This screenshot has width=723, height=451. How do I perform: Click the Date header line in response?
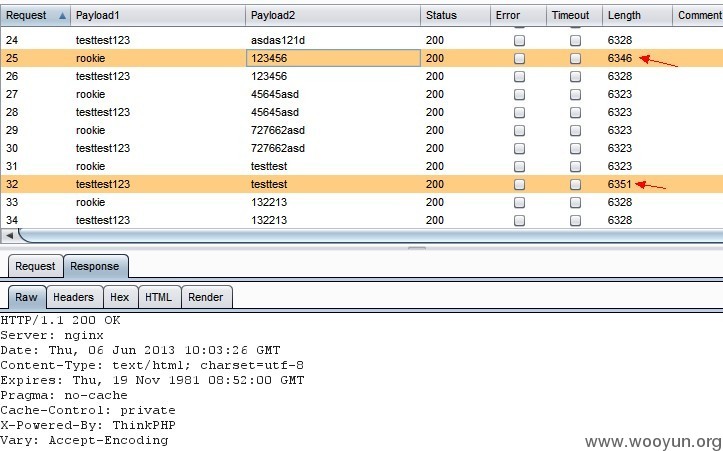click(x=140, y=350)
